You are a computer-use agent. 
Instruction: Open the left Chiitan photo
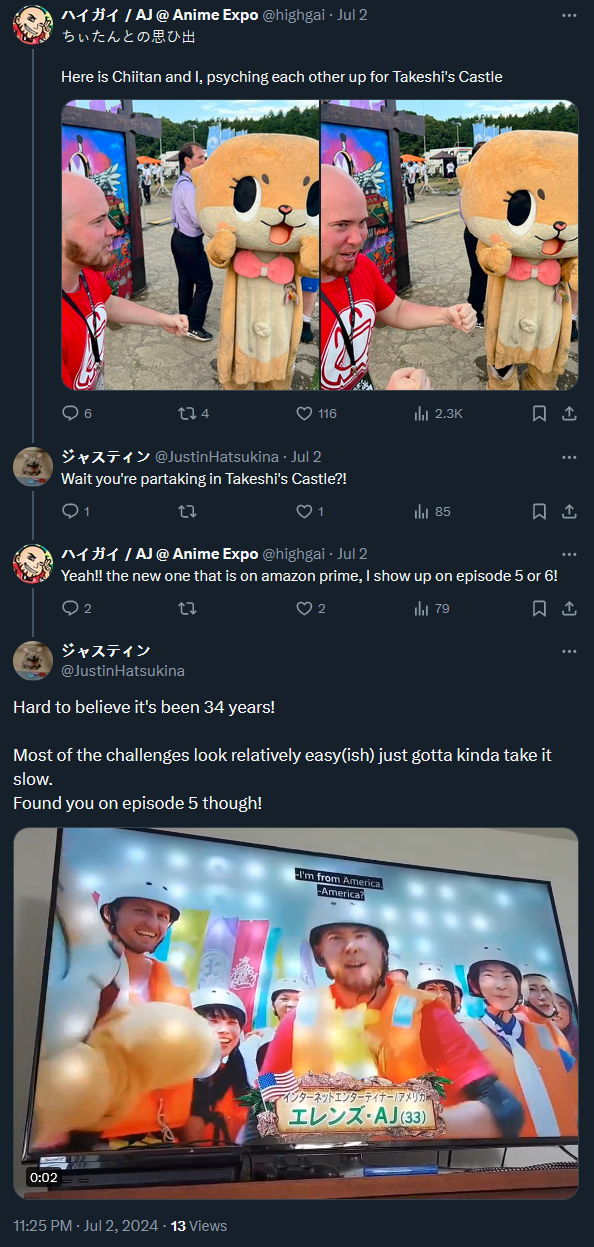coord(190,245)
